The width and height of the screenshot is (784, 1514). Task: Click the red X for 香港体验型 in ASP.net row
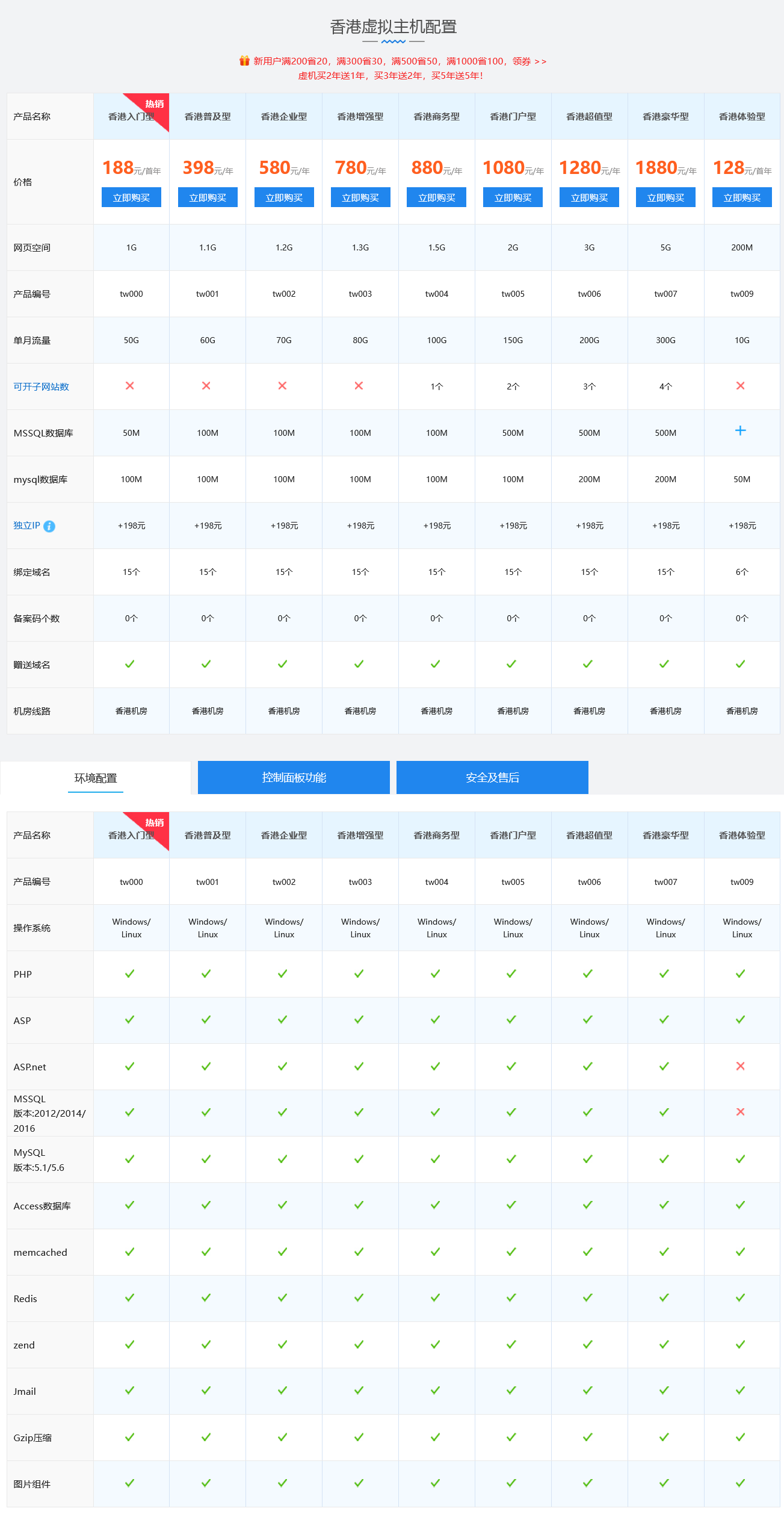click(741, 1066)
